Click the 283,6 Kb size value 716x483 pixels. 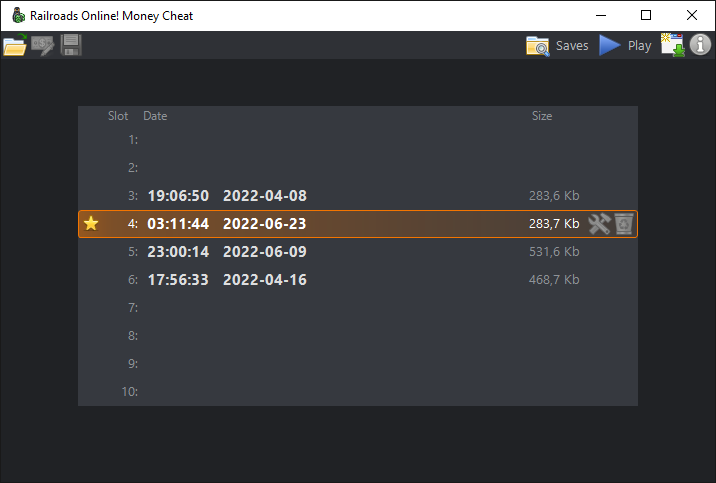click(554, 196)
